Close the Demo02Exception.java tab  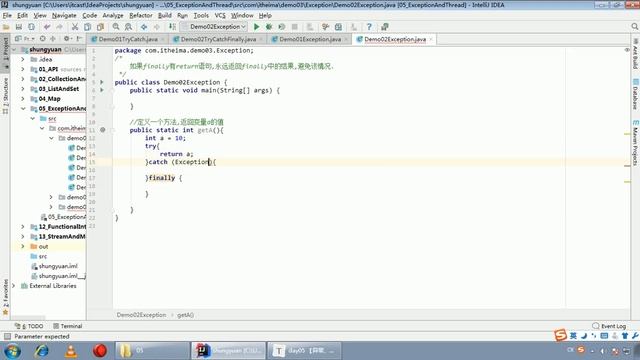click(x=431, y=39)
